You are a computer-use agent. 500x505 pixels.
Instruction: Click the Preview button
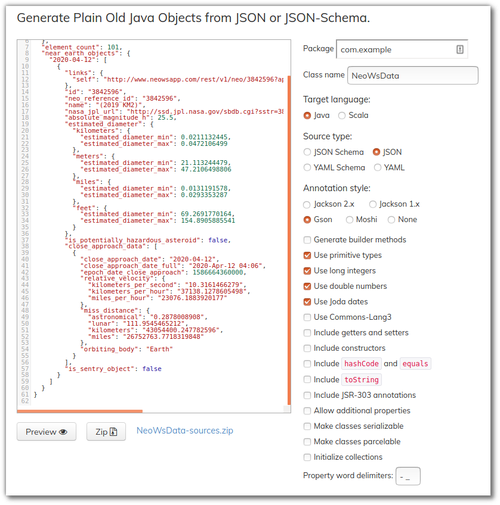coord(46,432)
